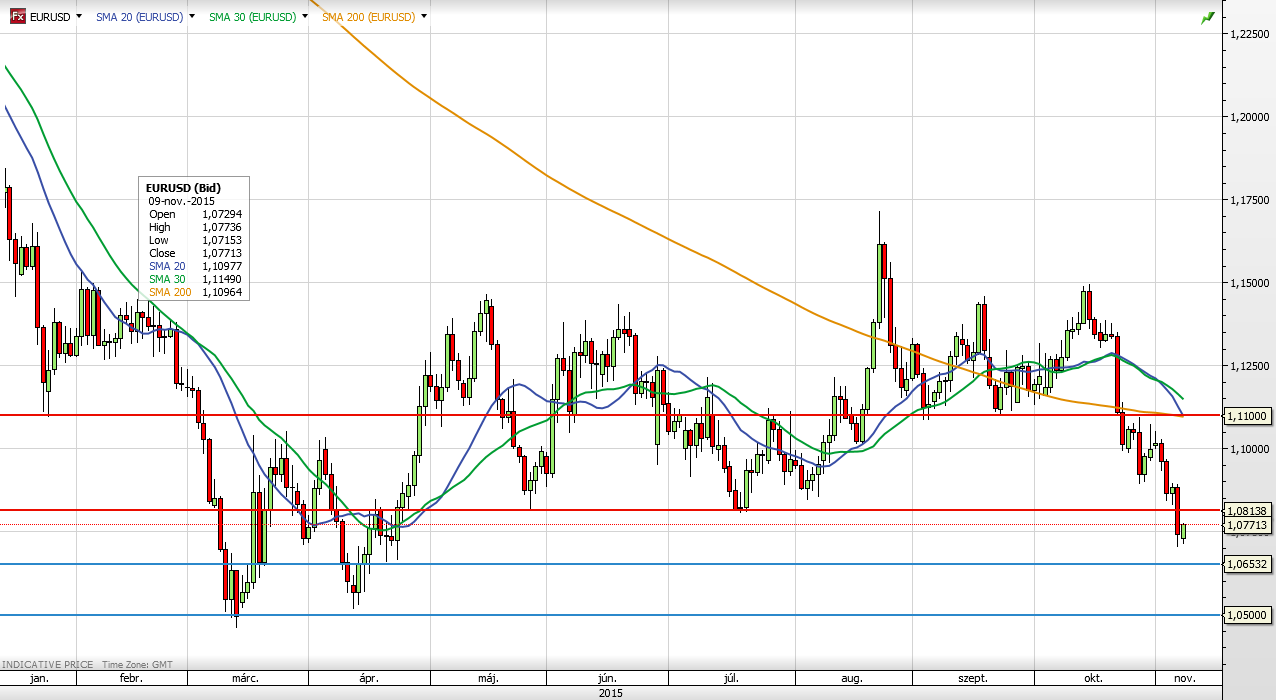The width and height of the screenshot is (1276, 700).
Task: Click the EURUSD (Bid) tooltip title
Action: coord(183,188)
